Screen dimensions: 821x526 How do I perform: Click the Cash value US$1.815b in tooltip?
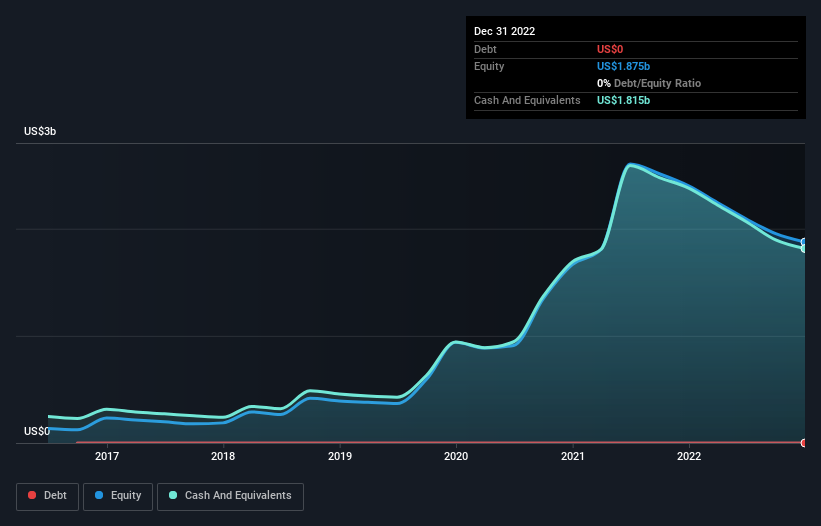click(623, 100)
